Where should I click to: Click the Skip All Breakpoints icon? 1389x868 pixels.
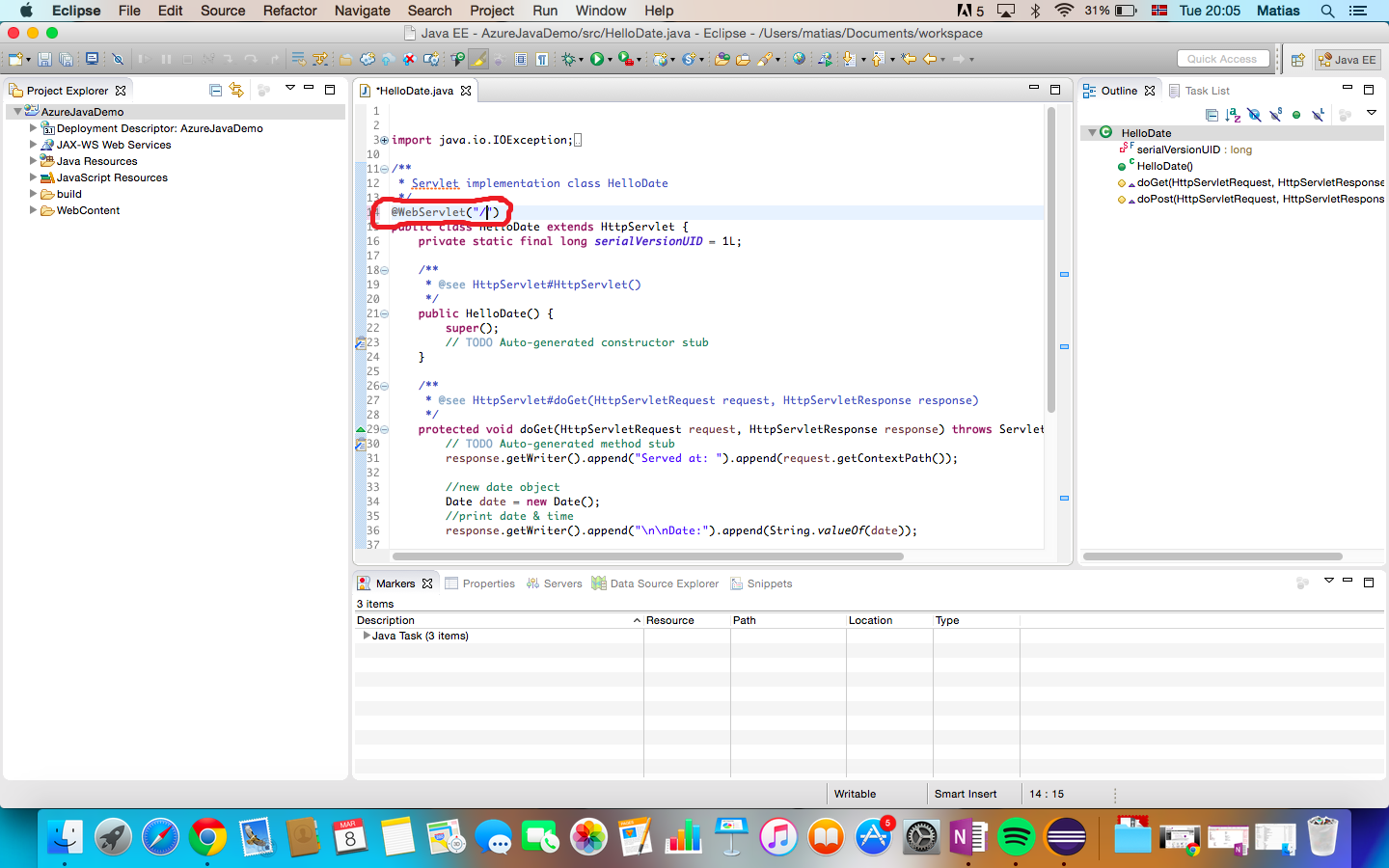(118, 59)
